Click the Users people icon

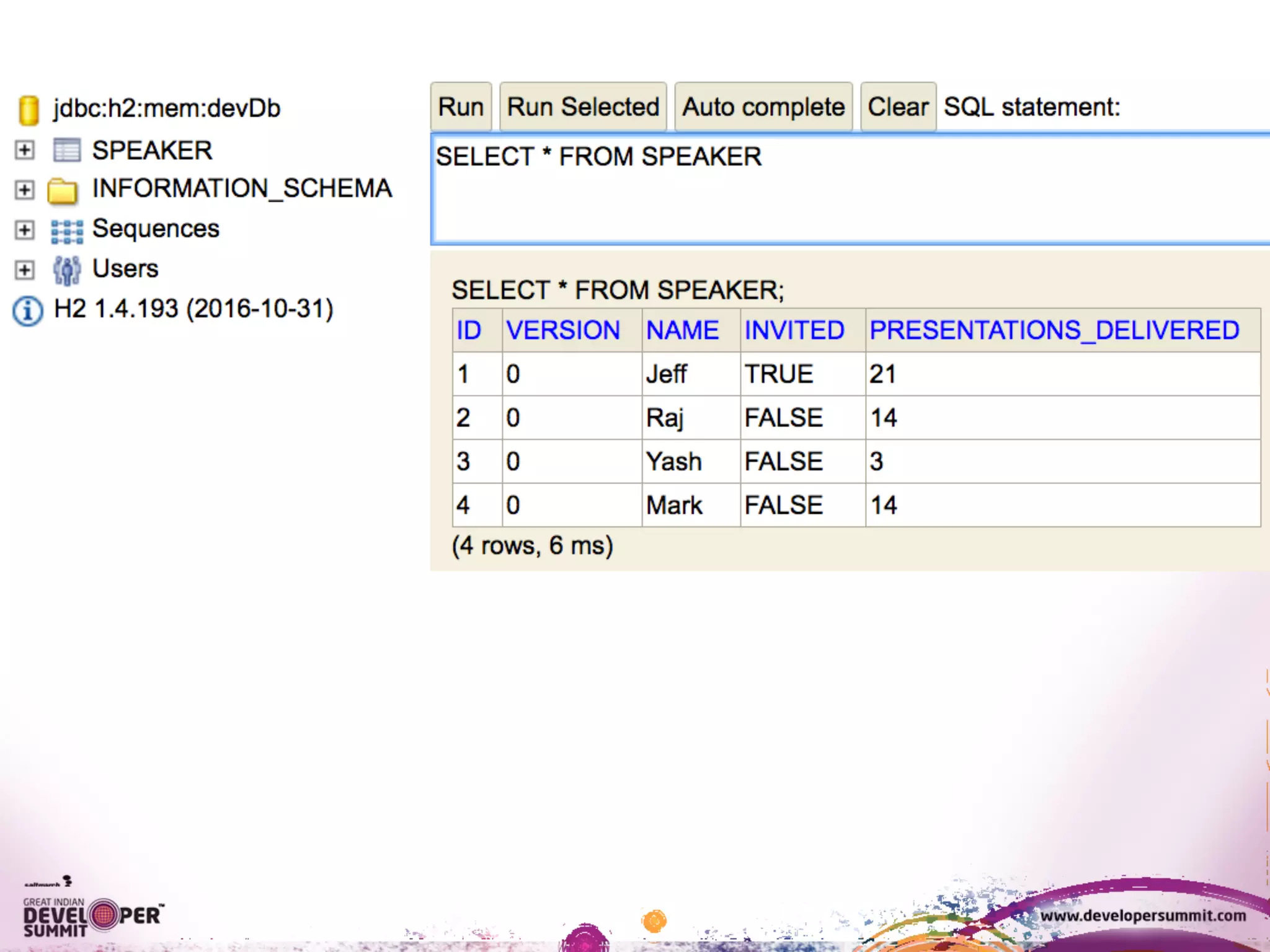click(66, 270)
